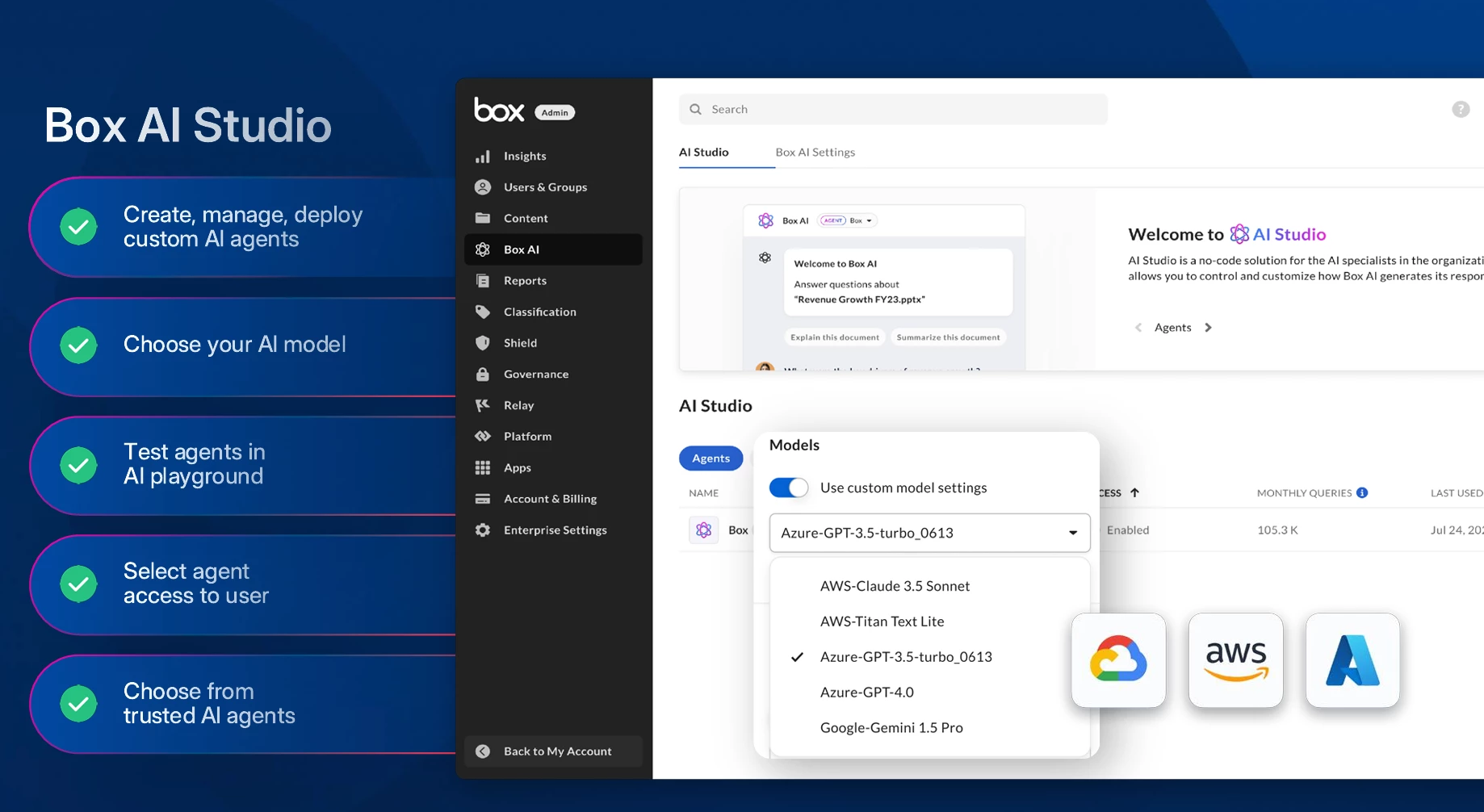The height and width of the screenshot is (812, 1484).
Task: Click the Welcome to Box AI preview card
Action: pos(898,282)
